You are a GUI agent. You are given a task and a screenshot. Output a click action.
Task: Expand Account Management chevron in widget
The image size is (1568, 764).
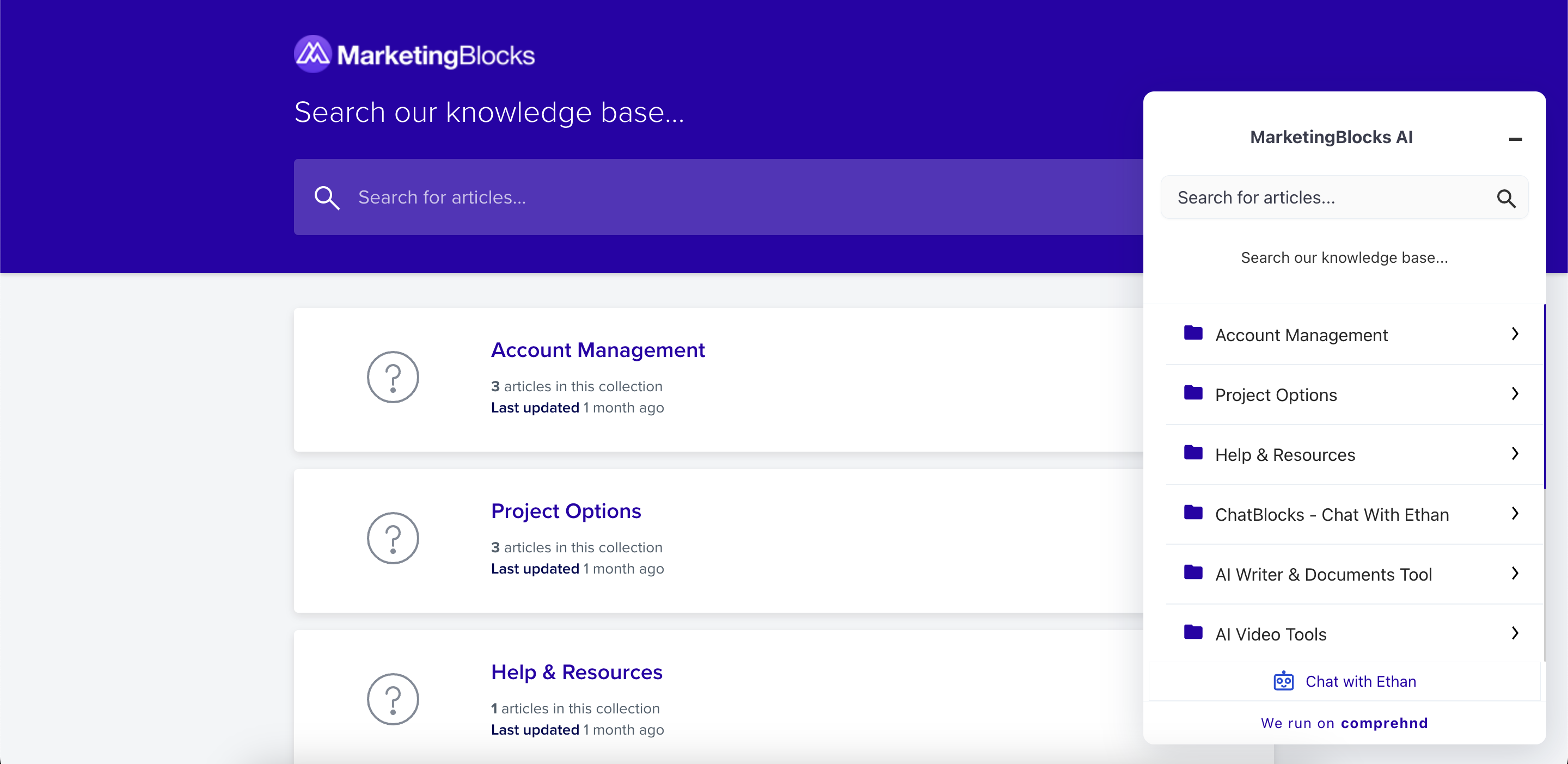(x=1515, y=334)
